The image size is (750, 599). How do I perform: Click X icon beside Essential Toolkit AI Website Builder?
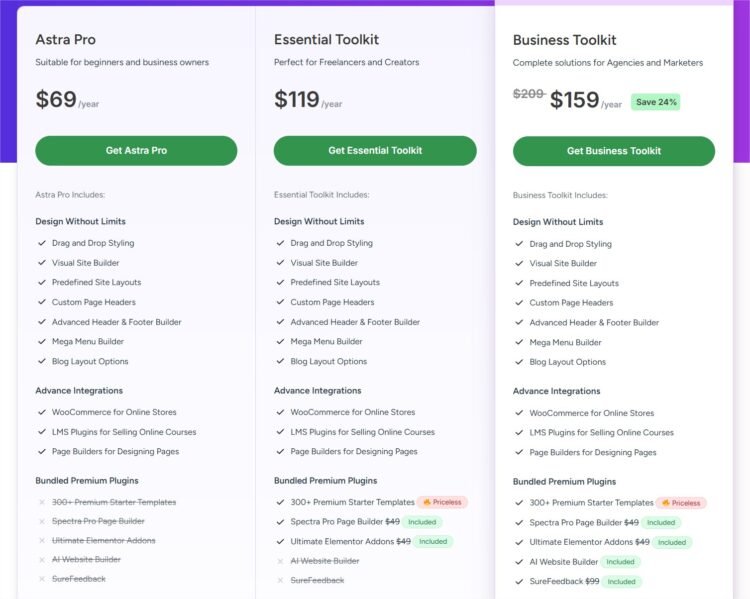point(281,561)
